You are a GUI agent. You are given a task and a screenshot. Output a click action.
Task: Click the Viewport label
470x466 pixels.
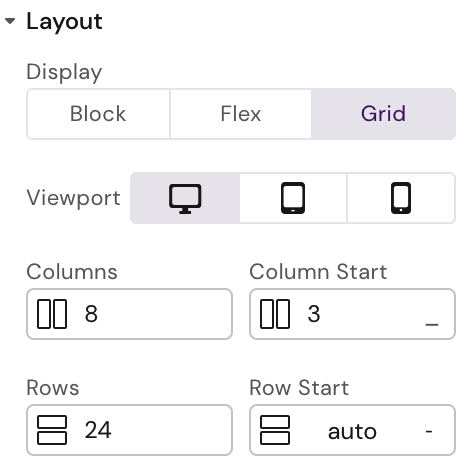point(73,198)
